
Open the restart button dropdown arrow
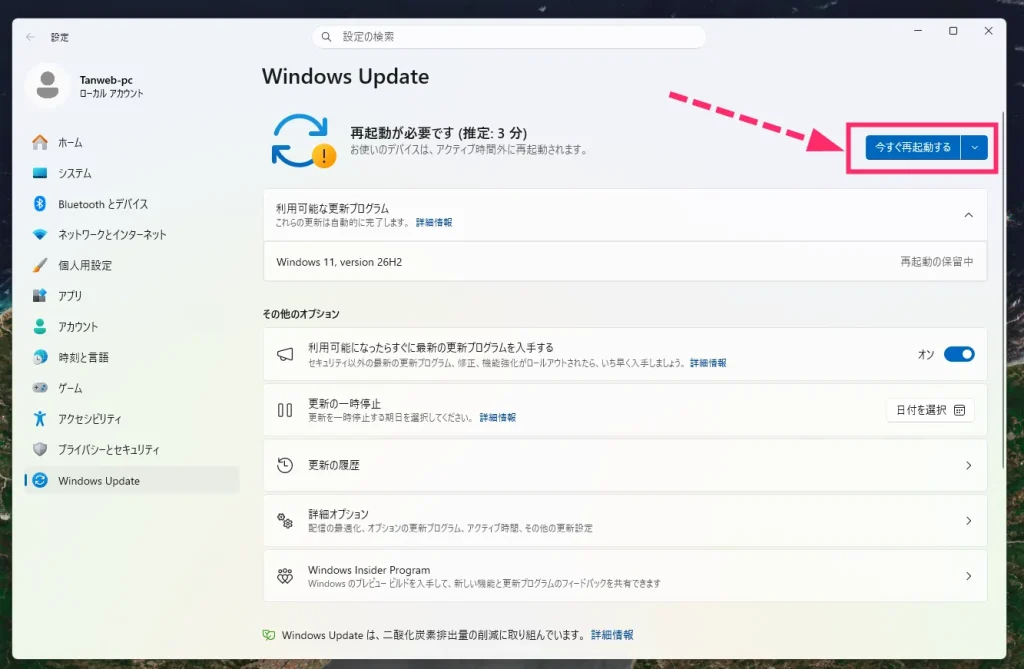point(974,147)
